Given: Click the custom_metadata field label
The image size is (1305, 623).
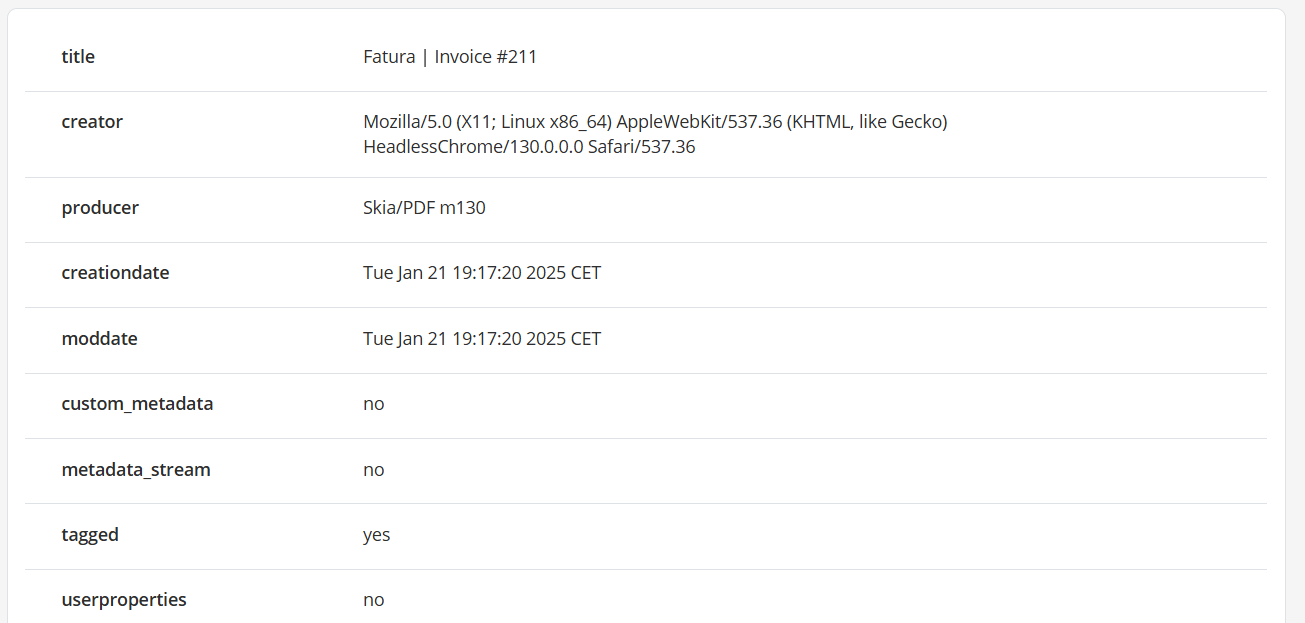Looking at the screenshot, I should pos(137,404).
